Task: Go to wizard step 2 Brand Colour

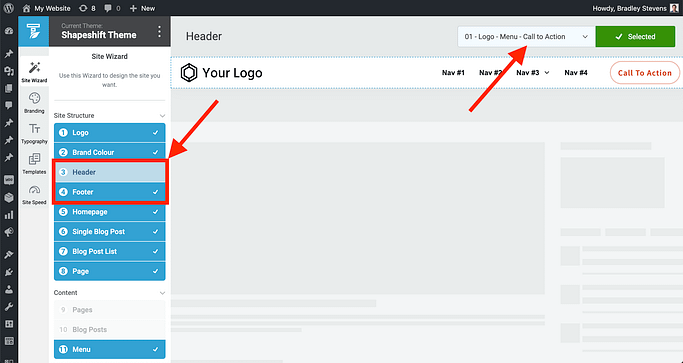Action: tap(109, 153)
